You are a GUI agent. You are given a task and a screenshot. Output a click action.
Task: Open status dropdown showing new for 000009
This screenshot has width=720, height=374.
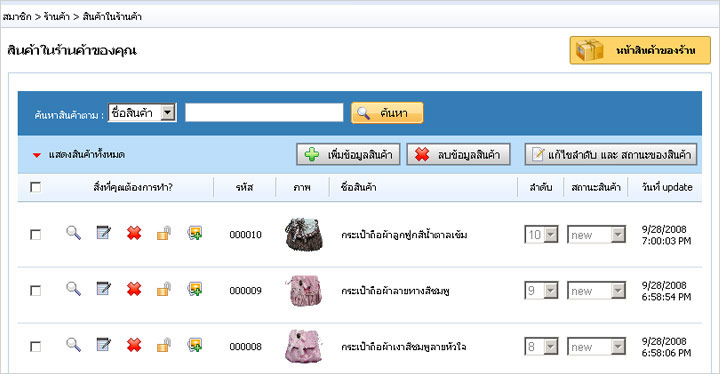point(596,291)
